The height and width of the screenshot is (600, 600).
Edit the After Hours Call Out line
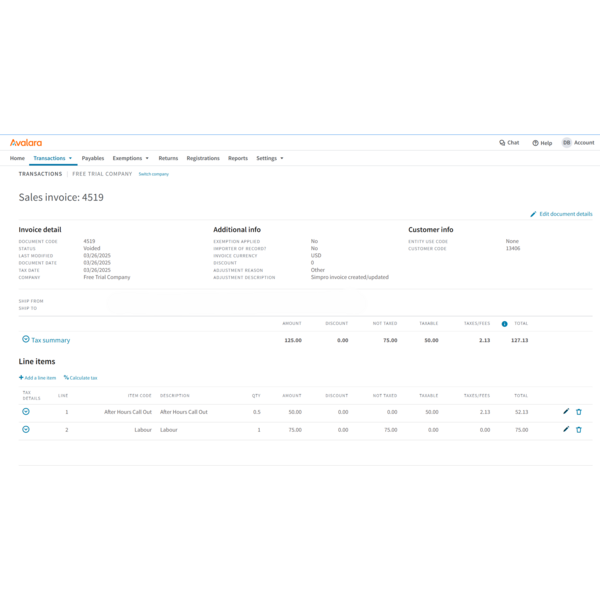tap(566, 411)
